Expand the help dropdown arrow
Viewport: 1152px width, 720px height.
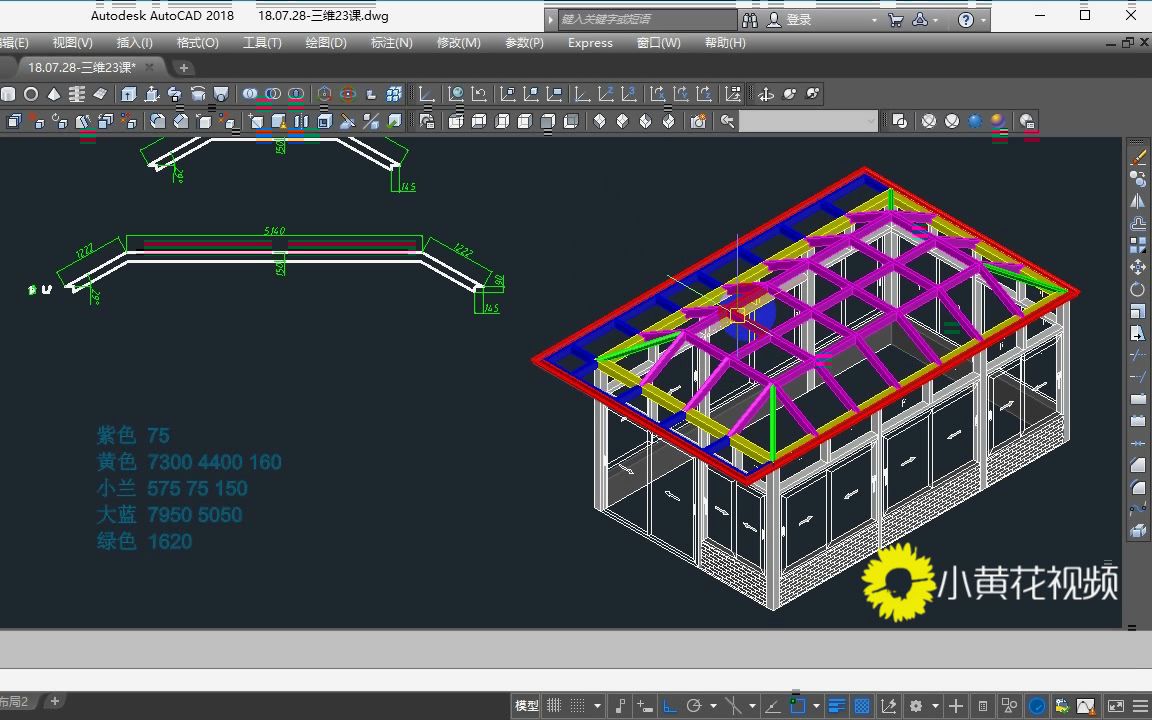click(x=982, y=21)
